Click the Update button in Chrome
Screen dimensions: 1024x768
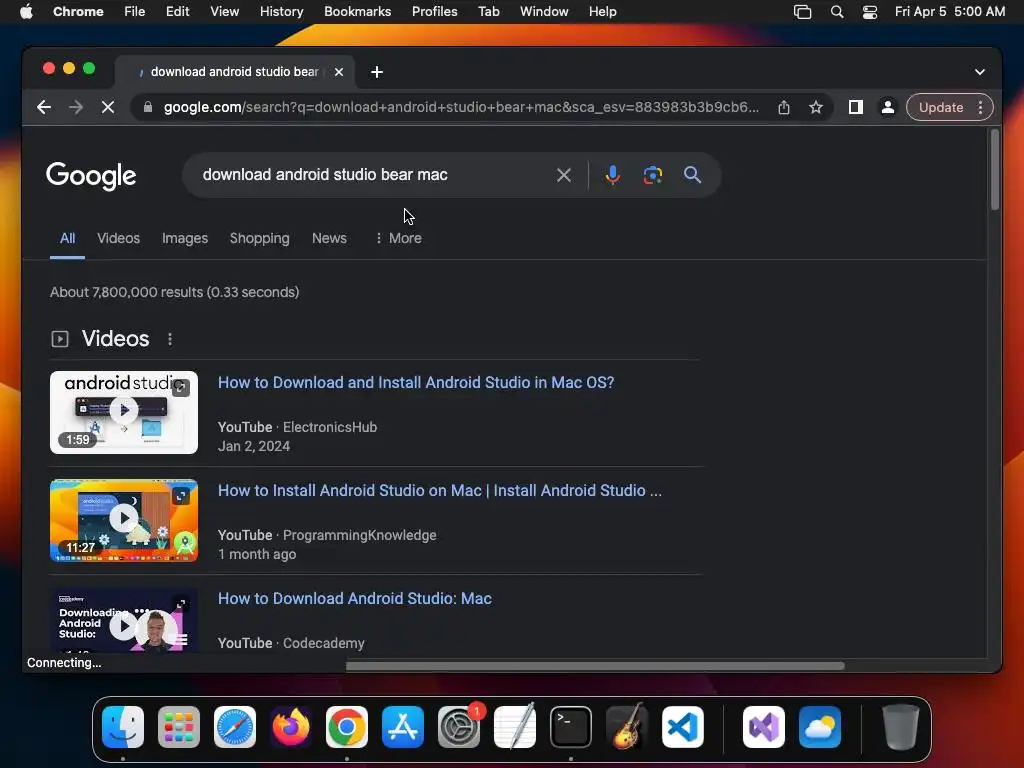coord(940,107)
